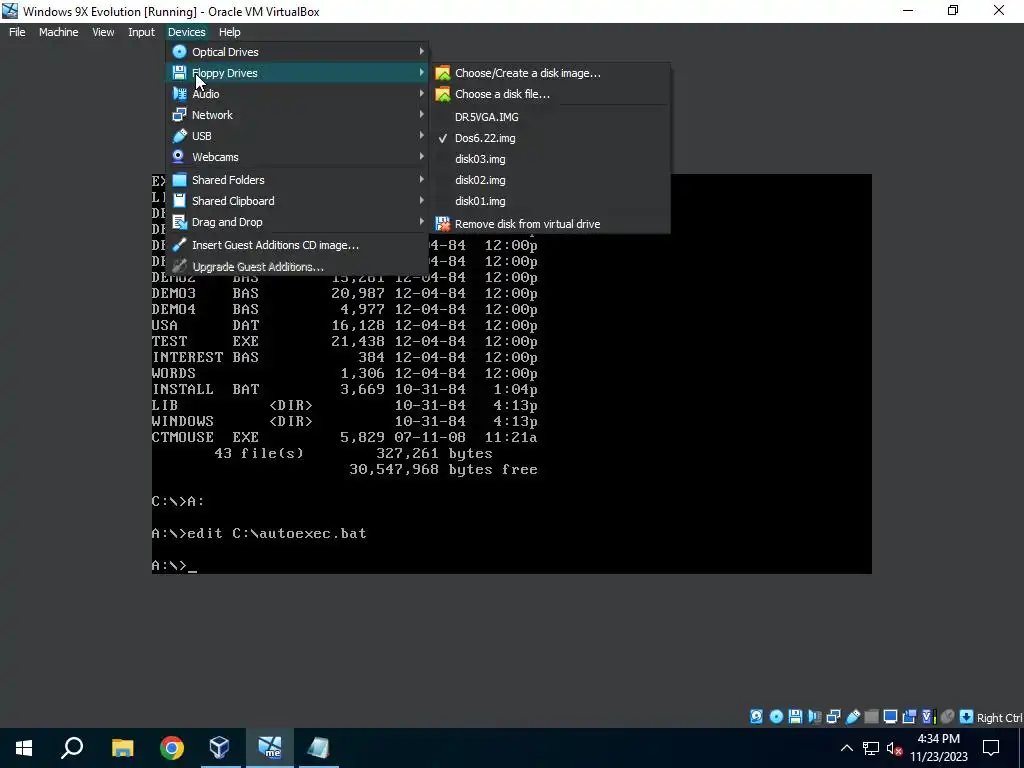The height and width of the screenshot is (768, 1024).
Task: Click the WINDOWS <DIR> directory row
Action: pyautogui.click(x=344, y=421)
